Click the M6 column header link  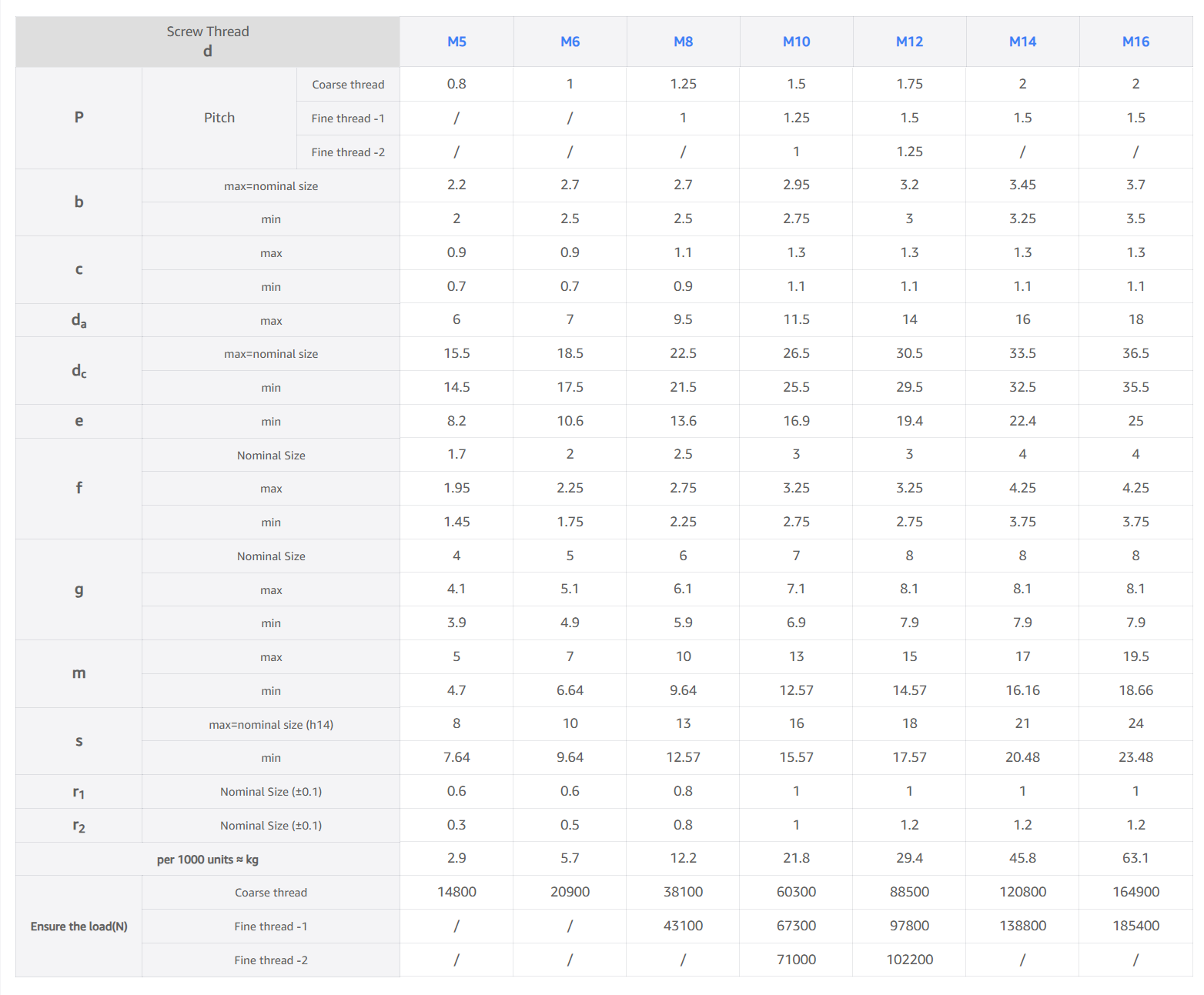(570, 42)
